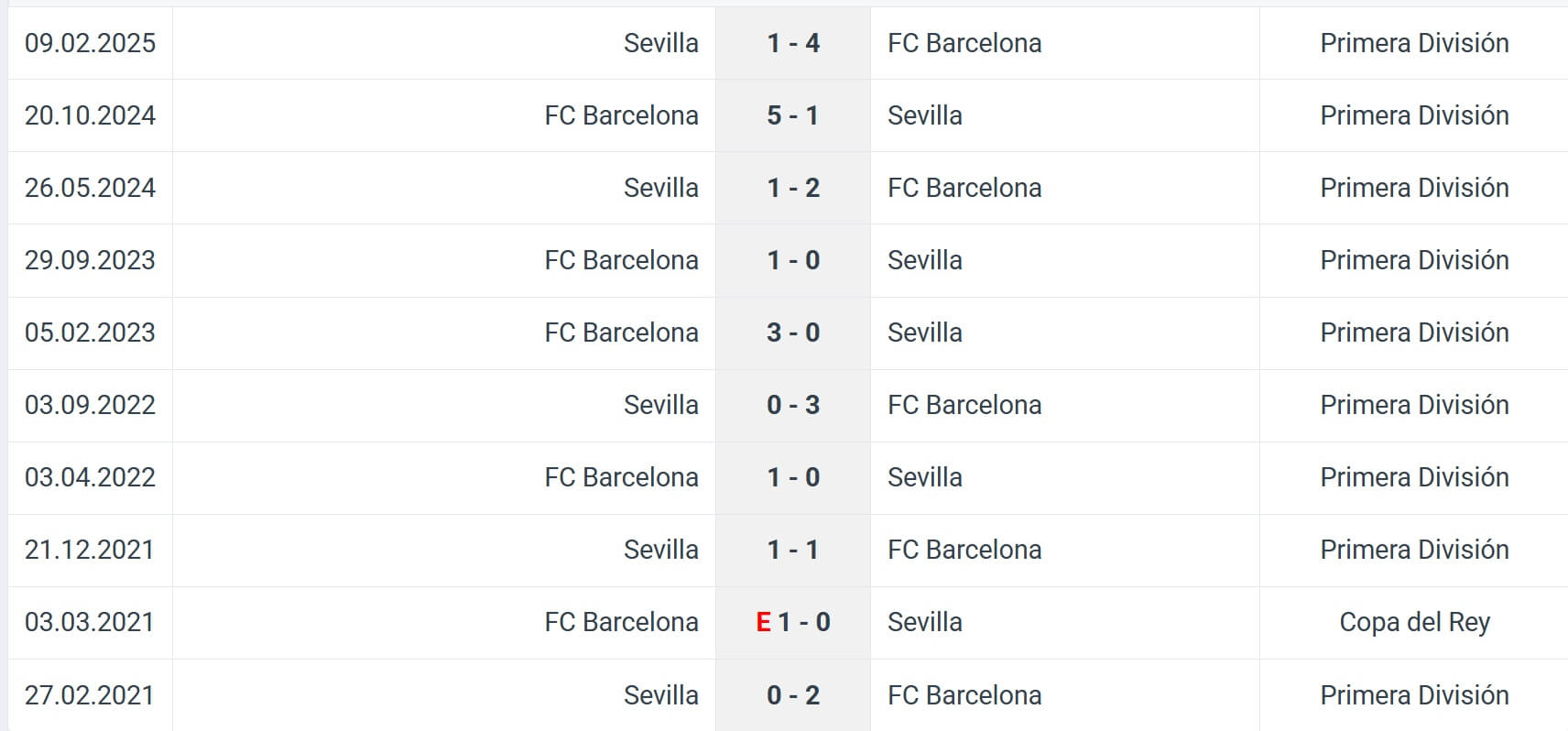Select the date 03.03.2021 cell

coord(90,622)
